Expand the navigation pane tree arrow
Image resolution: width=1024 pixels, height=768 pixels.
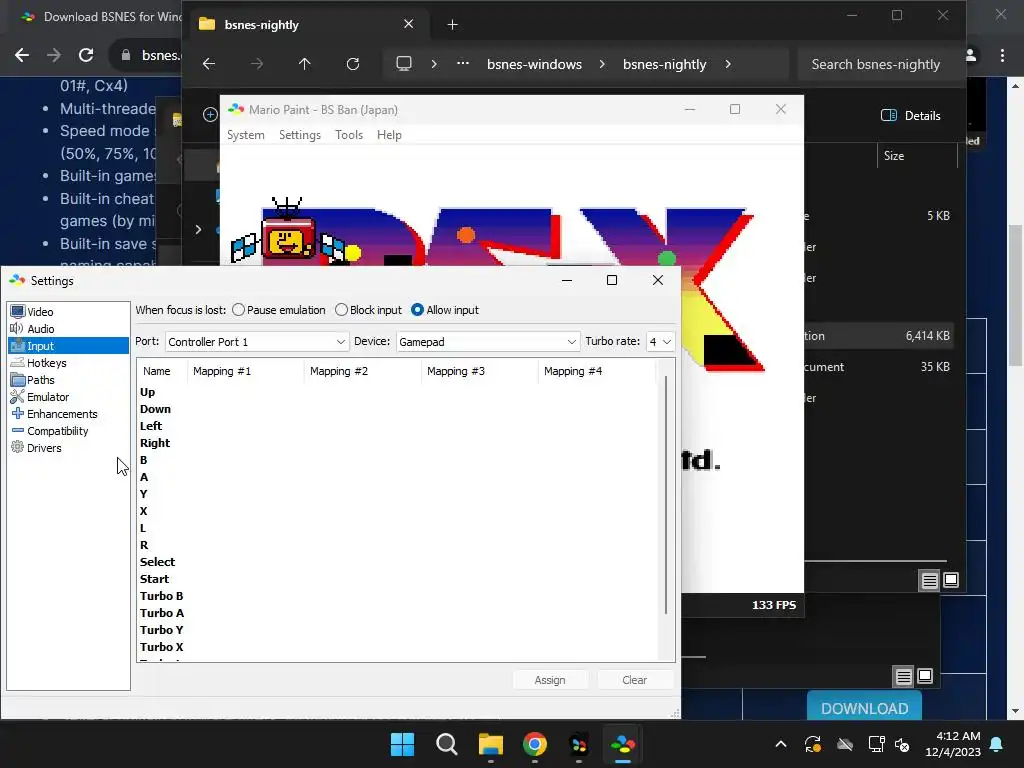tap(199, 230)
